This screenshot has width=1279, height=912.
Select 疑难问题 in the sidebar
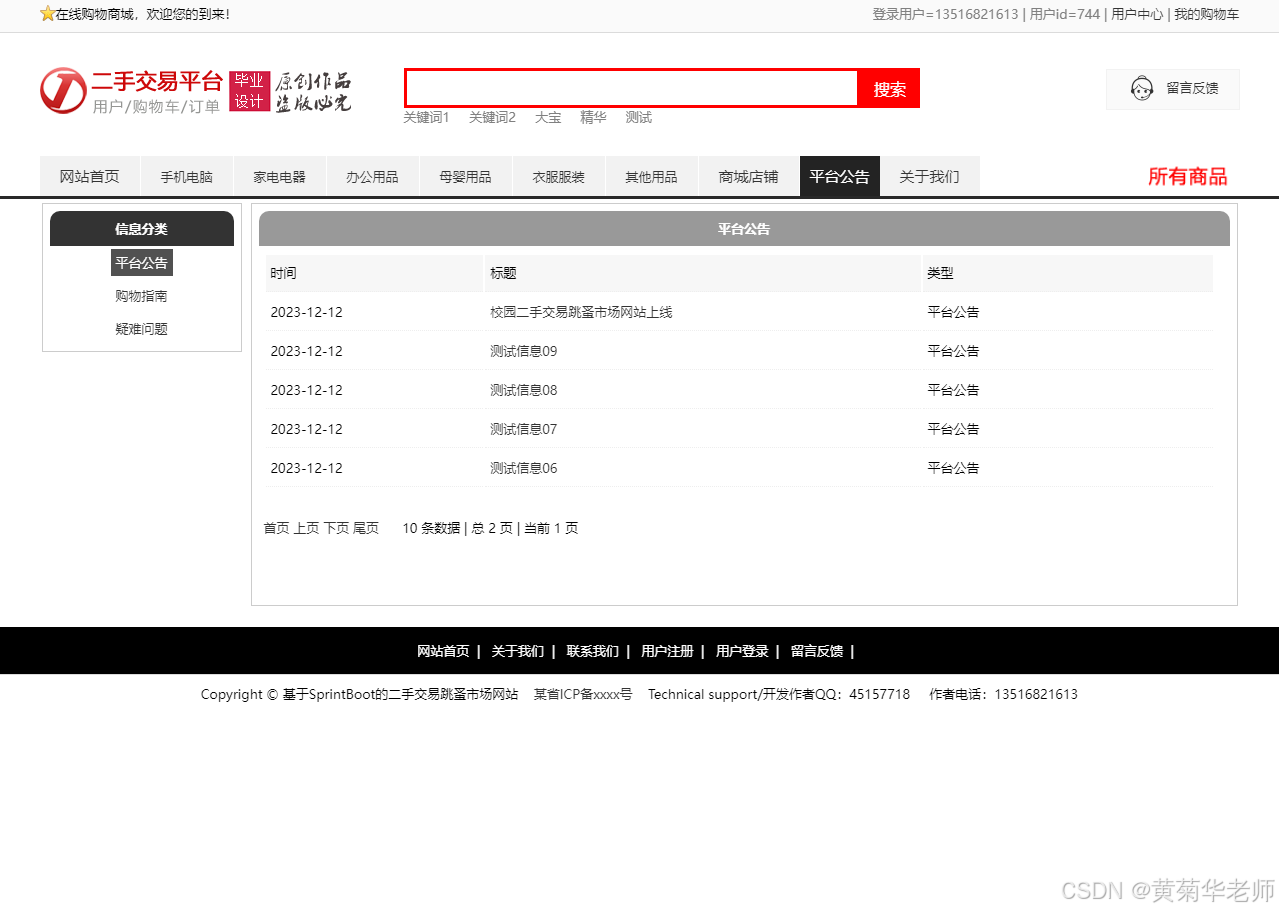click(141, 328)
